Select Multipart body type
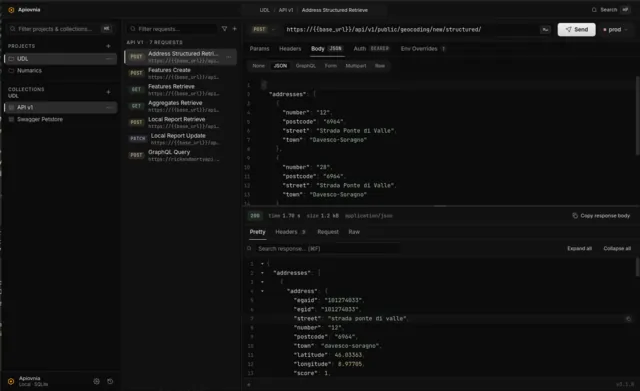Image resolution: width=640 pixels, height=391 pixels. (356, 66)
